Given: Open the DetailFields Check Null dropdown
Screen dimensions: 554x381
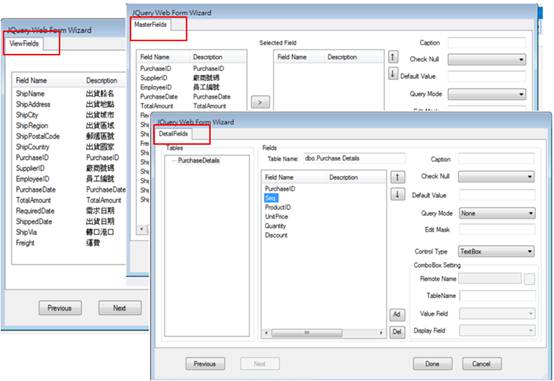Looking at the screenshot, I should tap(496, 176).
